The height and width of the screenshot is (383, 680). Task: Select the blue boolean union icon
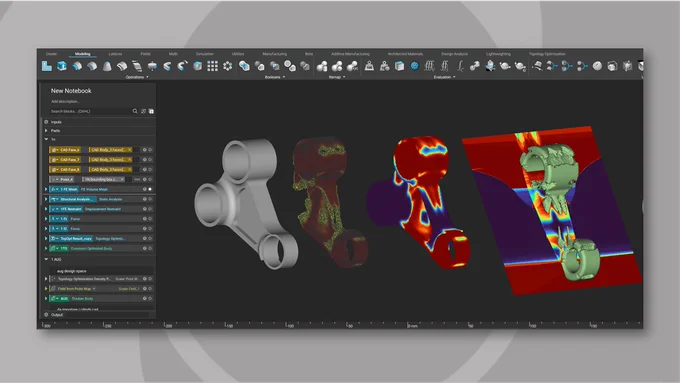[x=244, y=66]
